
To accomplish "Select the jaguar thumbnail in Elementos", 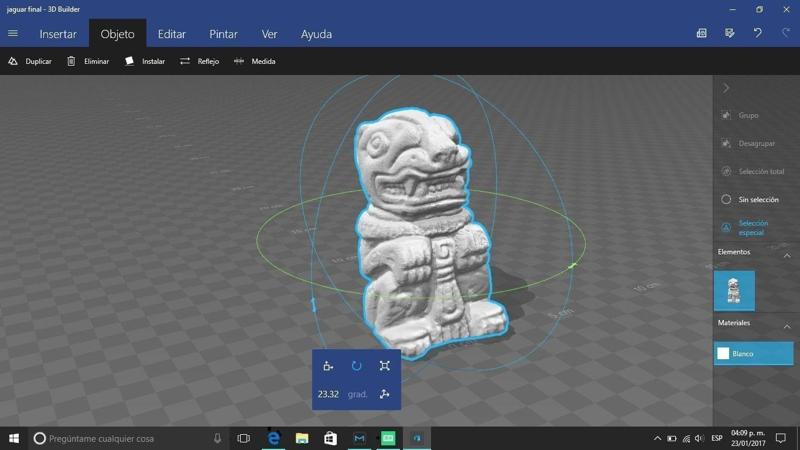I will point(734,291).
